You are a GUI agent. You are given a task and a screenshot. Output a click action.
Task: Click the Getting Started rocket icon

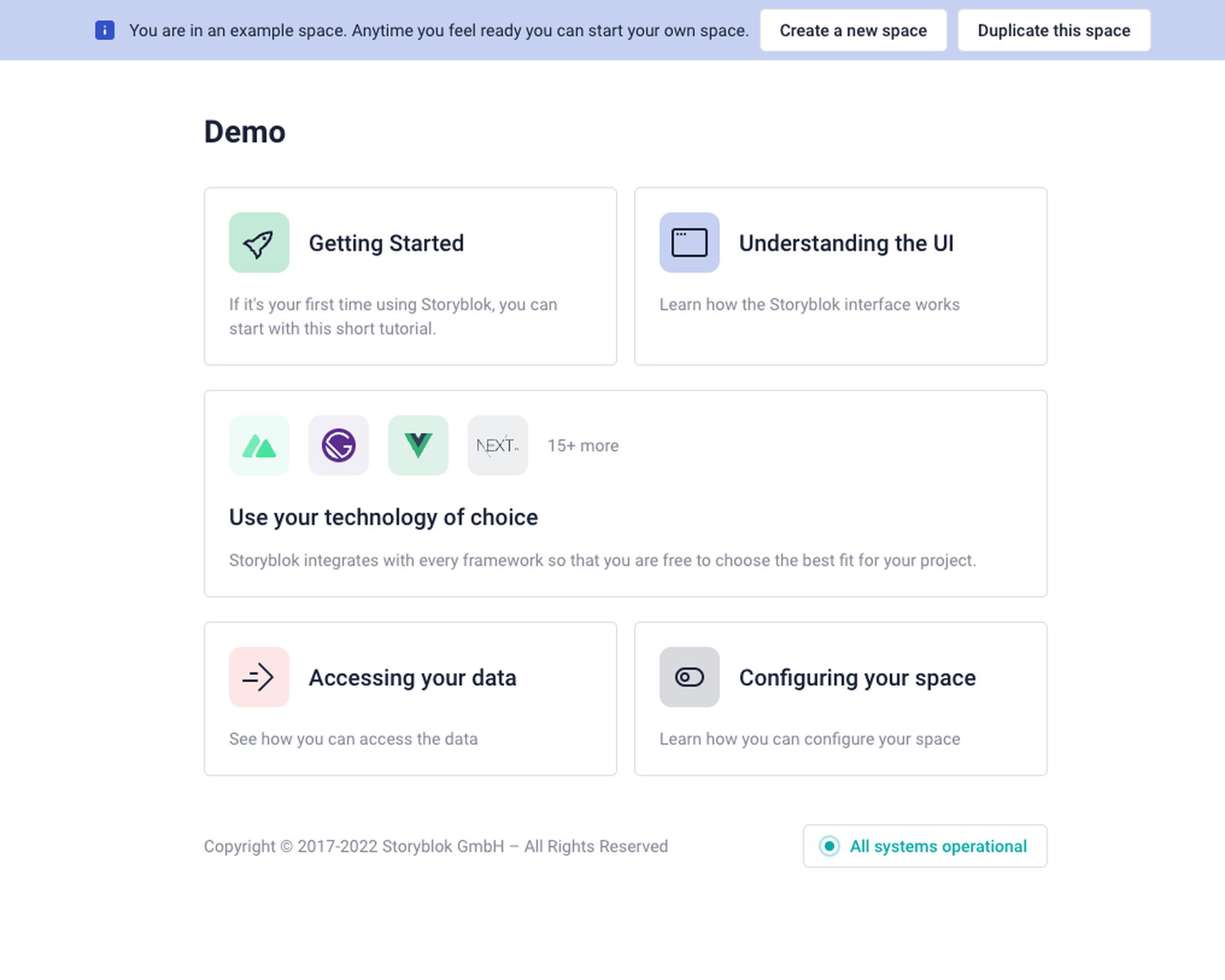coord(259,243)
